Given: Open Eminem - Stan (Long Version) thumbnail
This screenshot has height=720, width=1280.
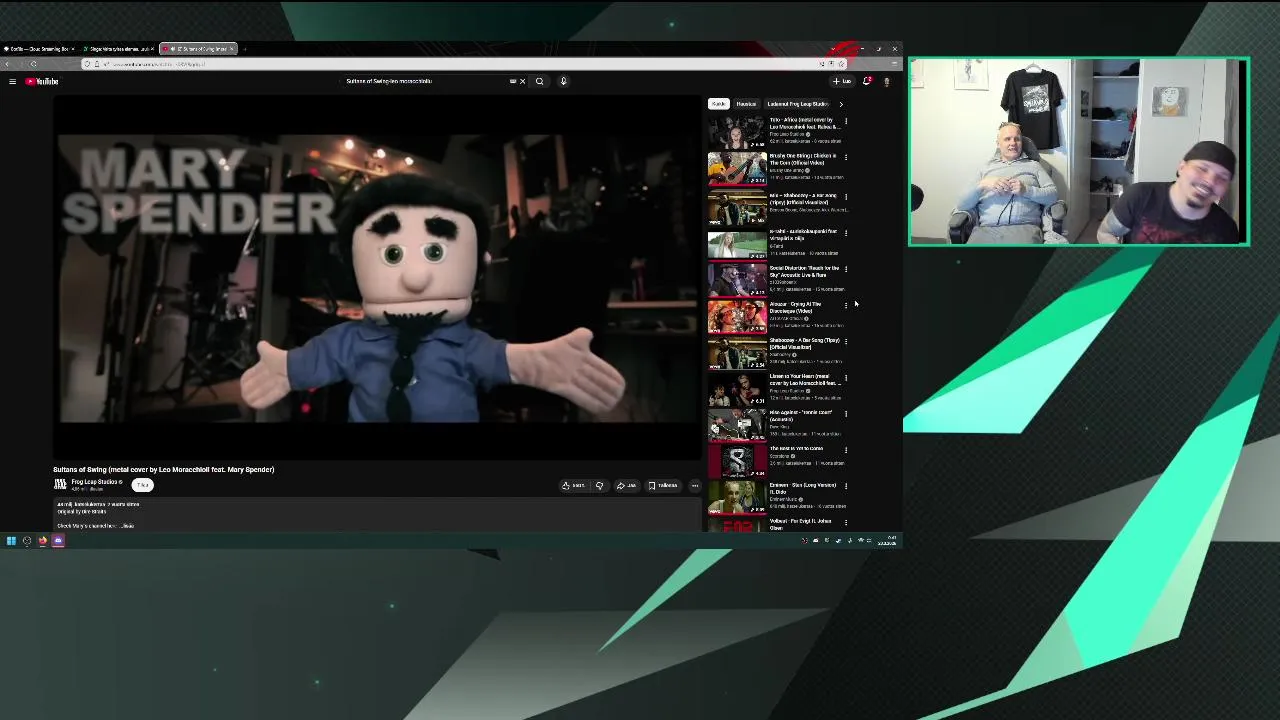Looking at the screenshot, I should tap(737, 497).
